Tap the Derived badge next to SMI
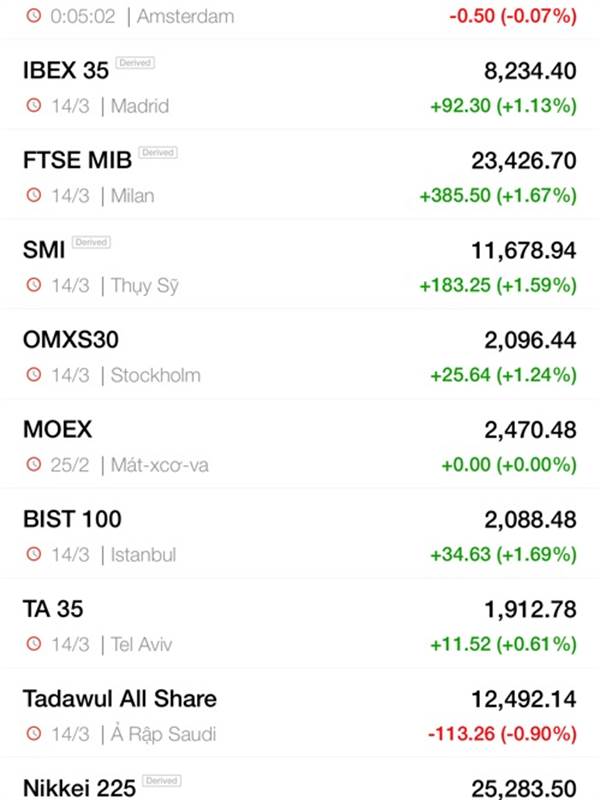Viewport: 600px width, 800px height. pos(91,242)
